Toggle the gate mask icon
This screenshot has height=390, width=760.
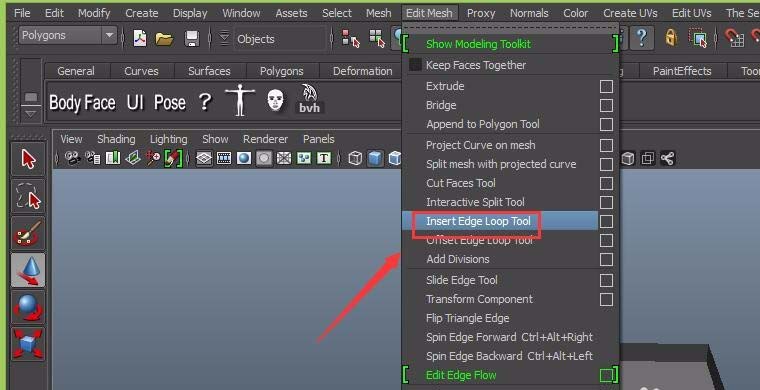(264, 158)
